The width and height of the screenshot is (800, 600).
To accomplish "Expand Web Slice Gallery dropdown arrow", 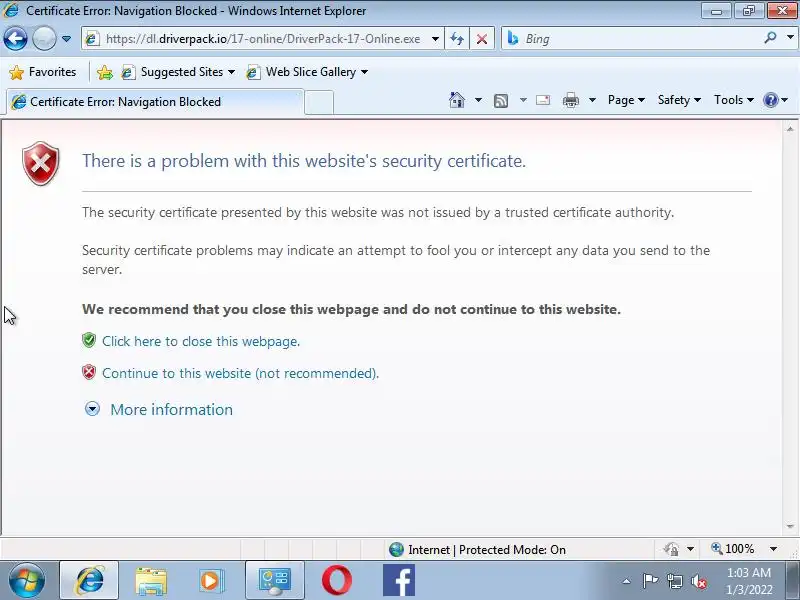I will click(364, 72).
